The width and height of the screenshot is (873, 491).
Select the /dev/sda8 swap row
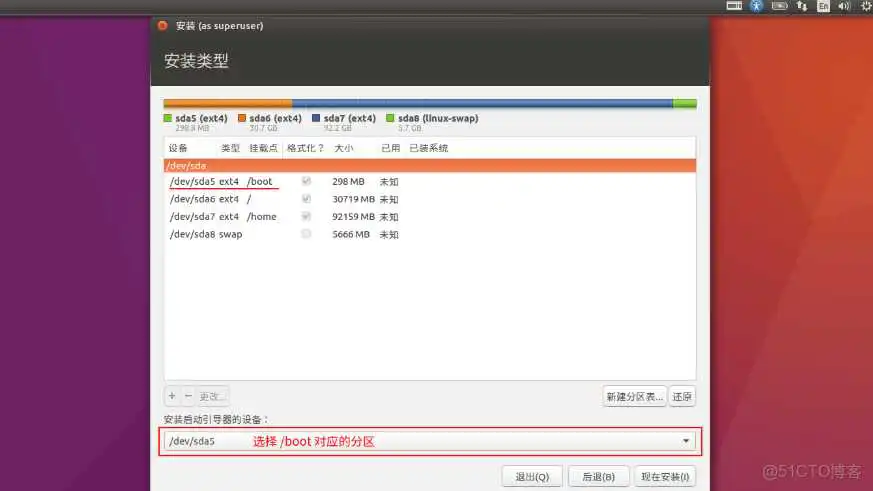(430, 234)
